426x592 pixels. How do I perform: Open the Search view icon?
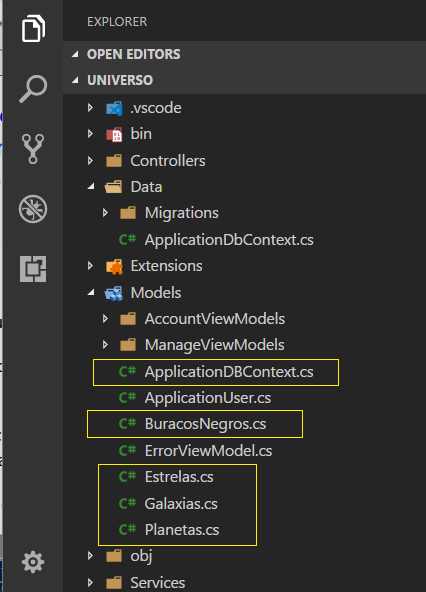click(x=33, y=89)
